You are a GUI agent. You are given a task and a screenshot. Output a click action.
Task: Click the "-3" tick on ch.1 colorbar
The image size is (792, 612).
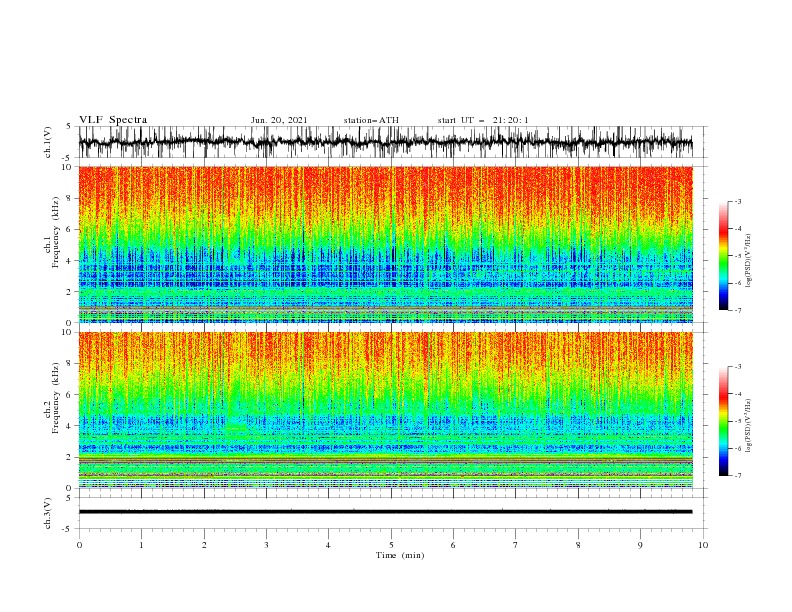[738, 201]
